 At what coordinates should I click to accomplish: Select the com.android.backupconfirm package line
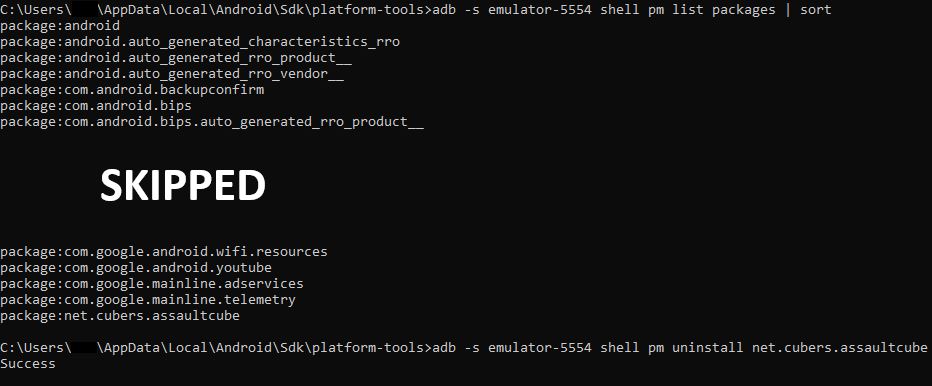[x=132, y=90]
